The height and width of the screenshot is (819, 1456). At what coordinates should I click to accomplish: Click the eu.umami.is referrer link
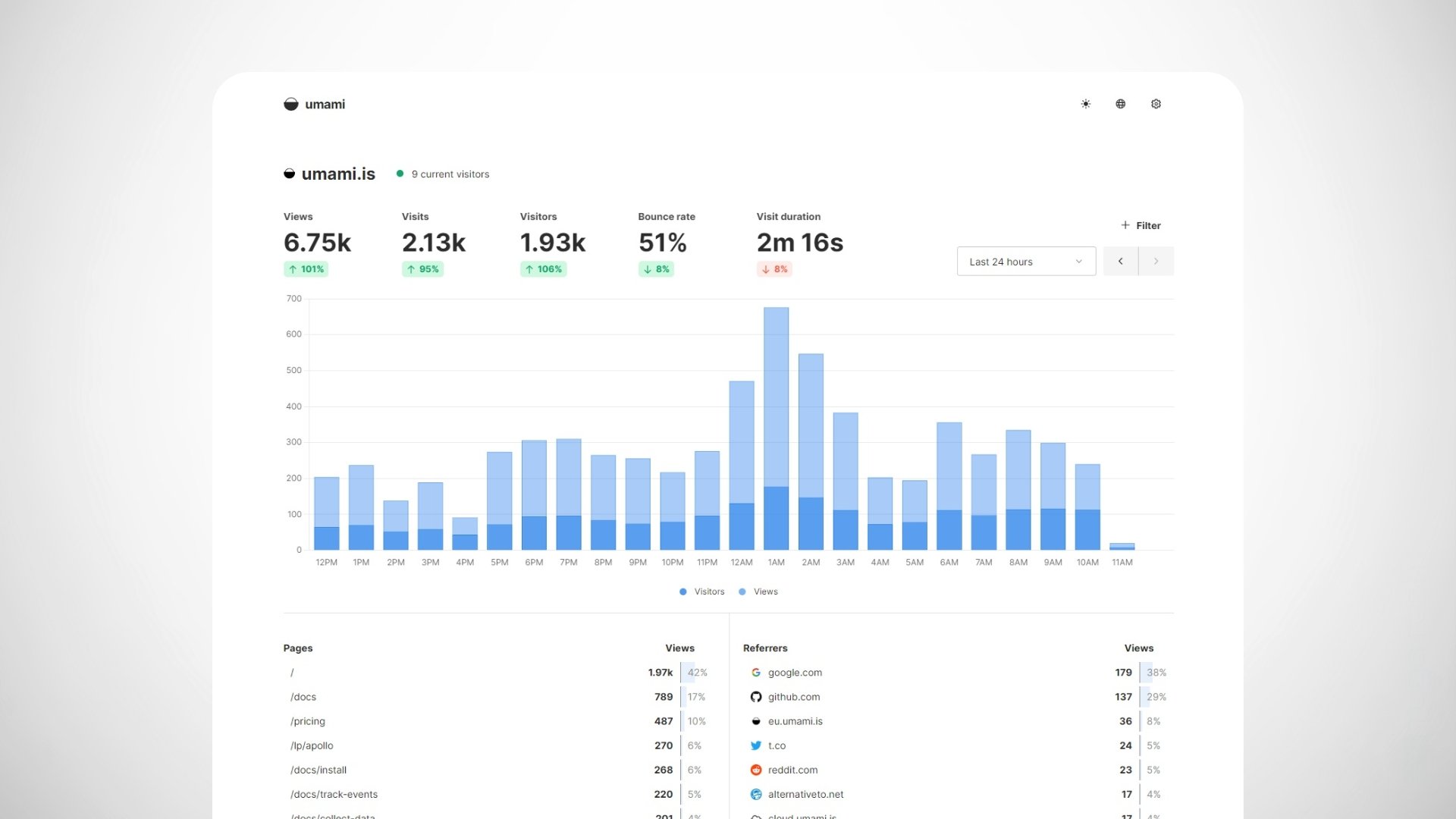795,721
